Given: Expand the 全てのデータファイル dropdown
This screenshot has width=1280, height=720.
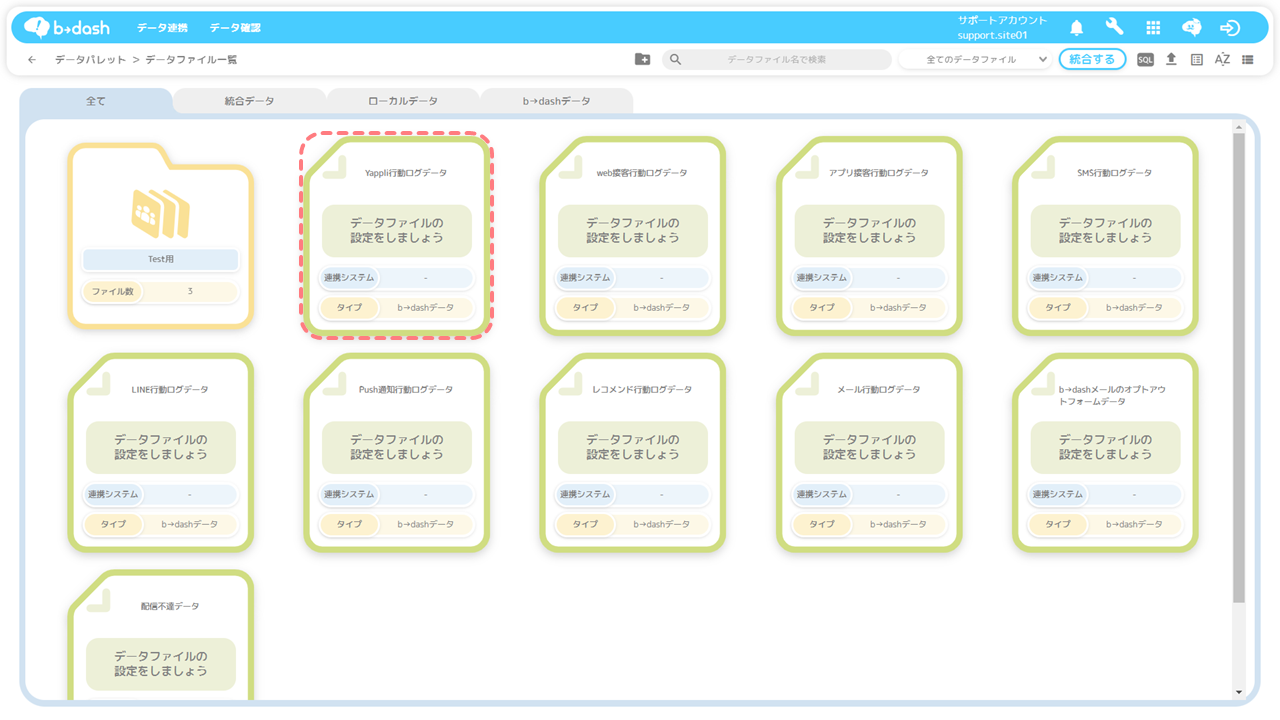Looking at the screenshot, I should (x=975, y=60).
